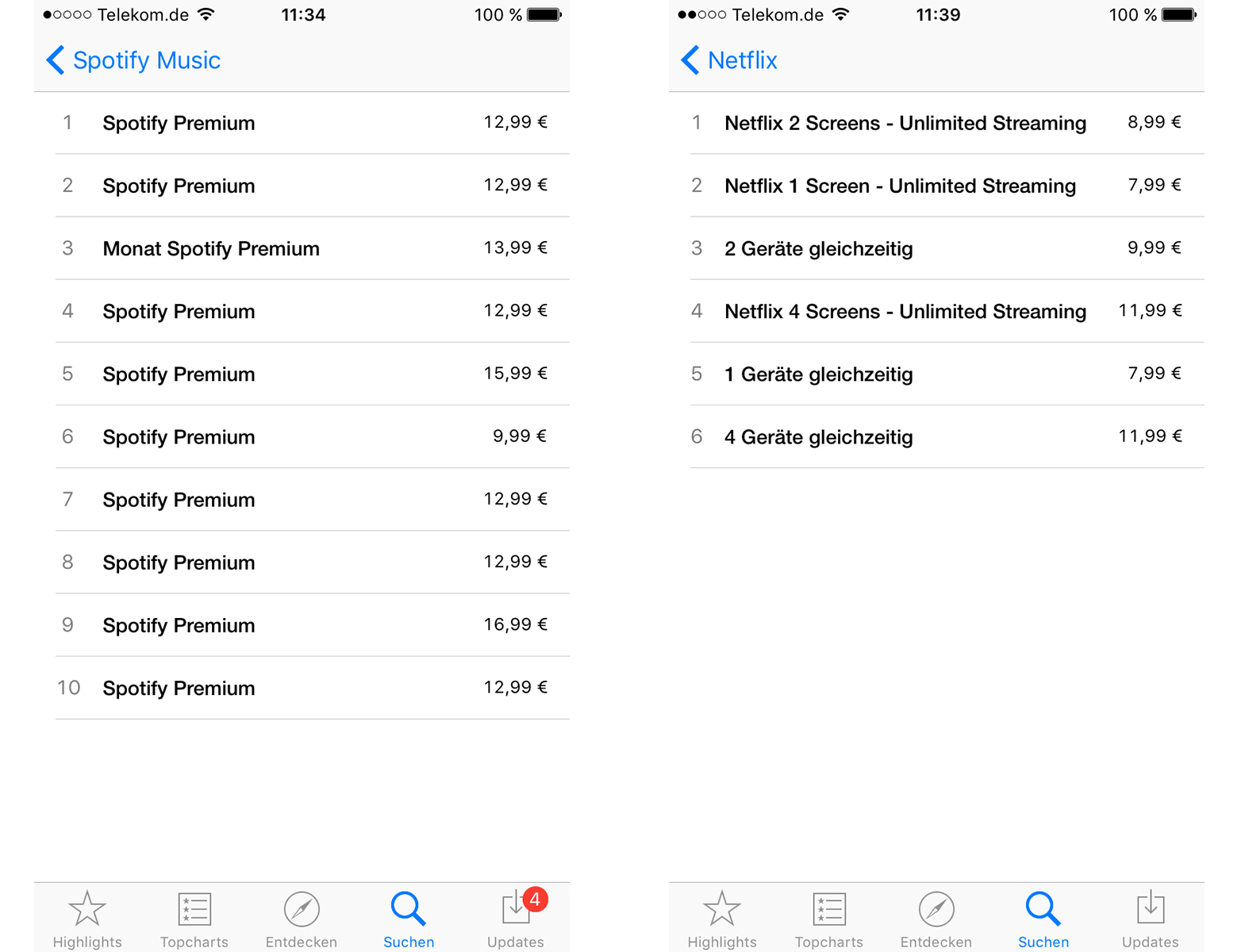The image size is (1245, 952).
Task: Select row 8 Spotify Premium 12,99 €
Action: (313, 562)
